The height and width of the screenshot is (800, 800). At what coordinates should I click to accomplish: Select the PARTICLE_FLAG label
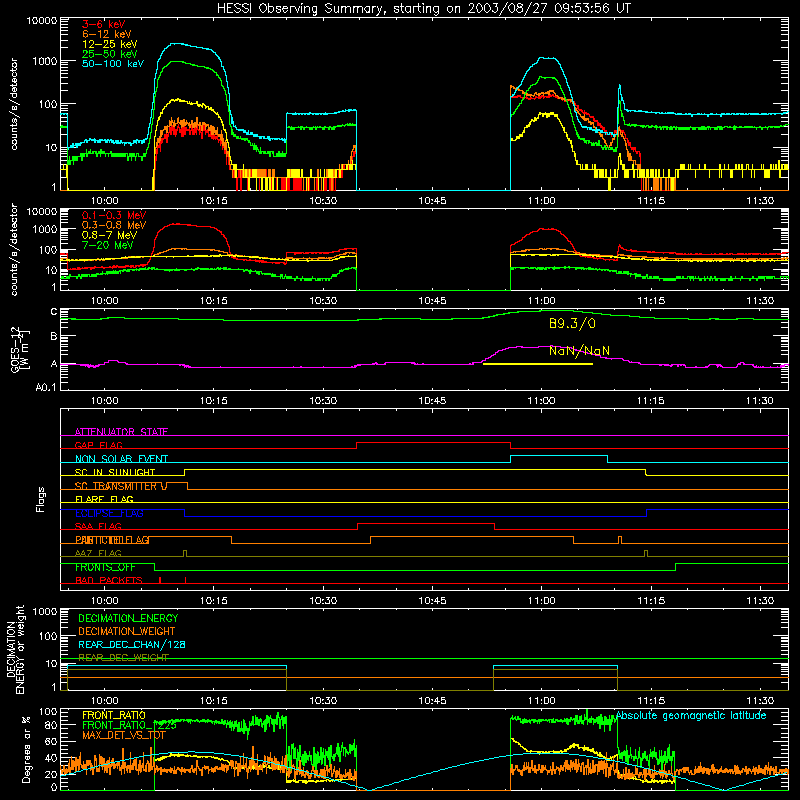(x=112, y=540)
